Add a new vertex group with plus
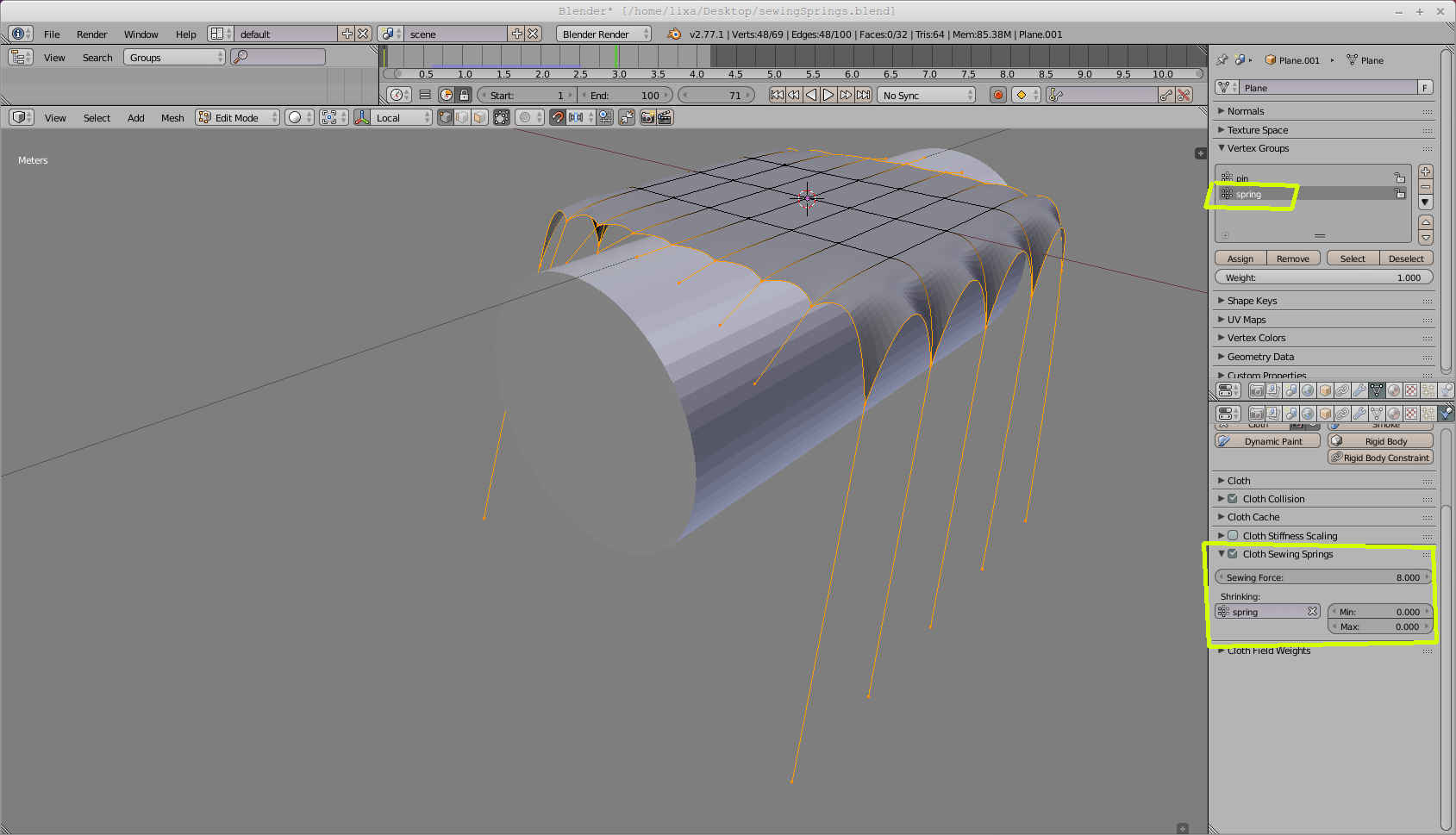1456x835 pixels. point(1425,171)
